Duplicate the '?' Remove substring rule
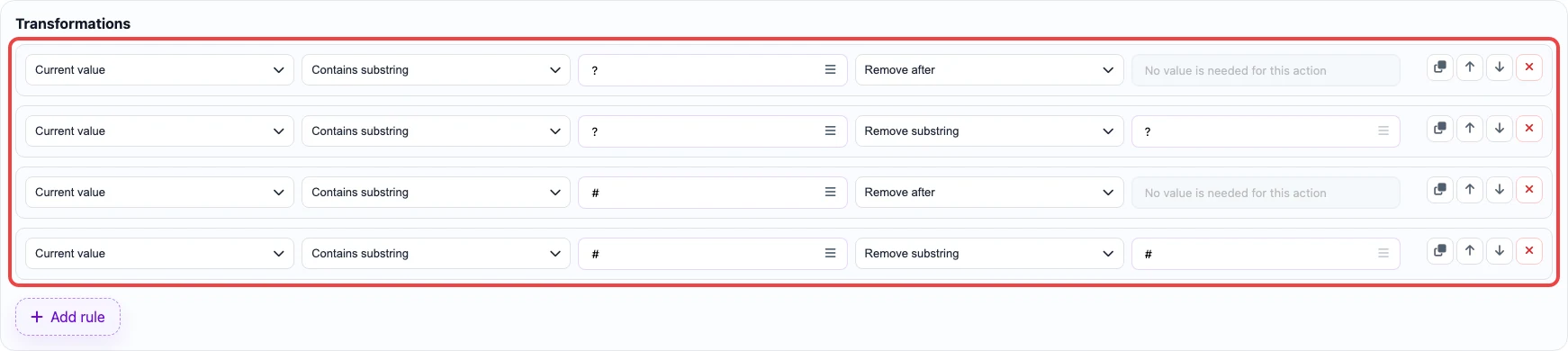The height and width of the screenshot is (351, 1568). click(x=1440, y=129)
